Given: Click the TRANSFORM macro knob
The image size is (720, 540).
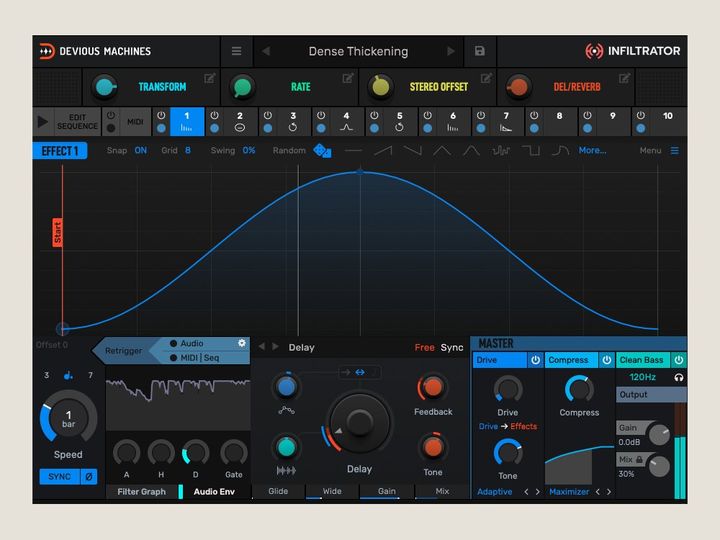Looking at the screenshot, I should [104, 87].
